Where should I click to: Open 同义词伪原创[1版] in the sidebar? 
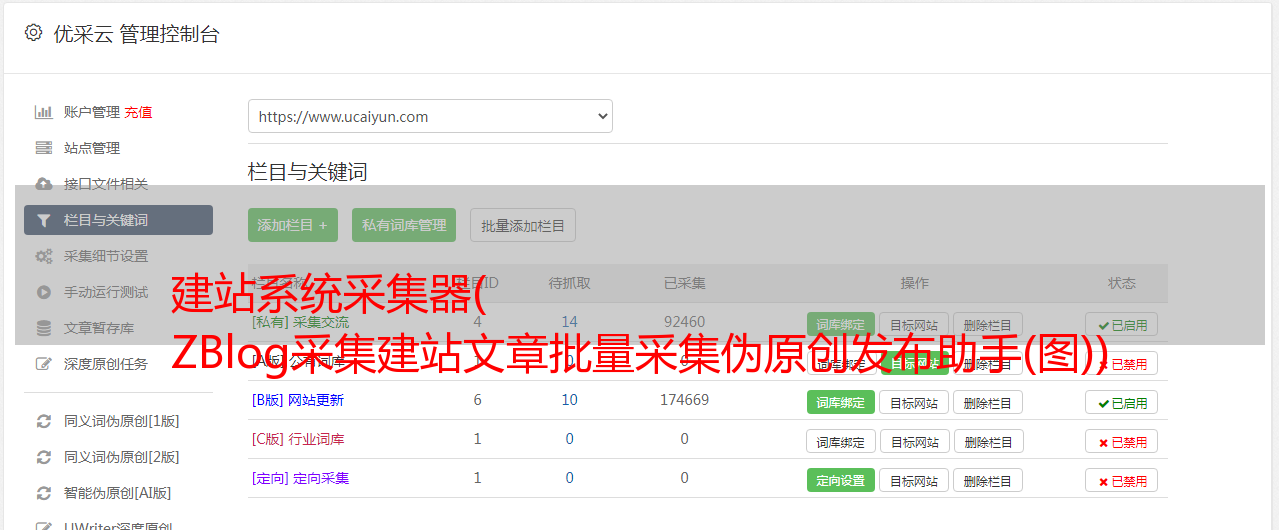(x=121, y=421)
